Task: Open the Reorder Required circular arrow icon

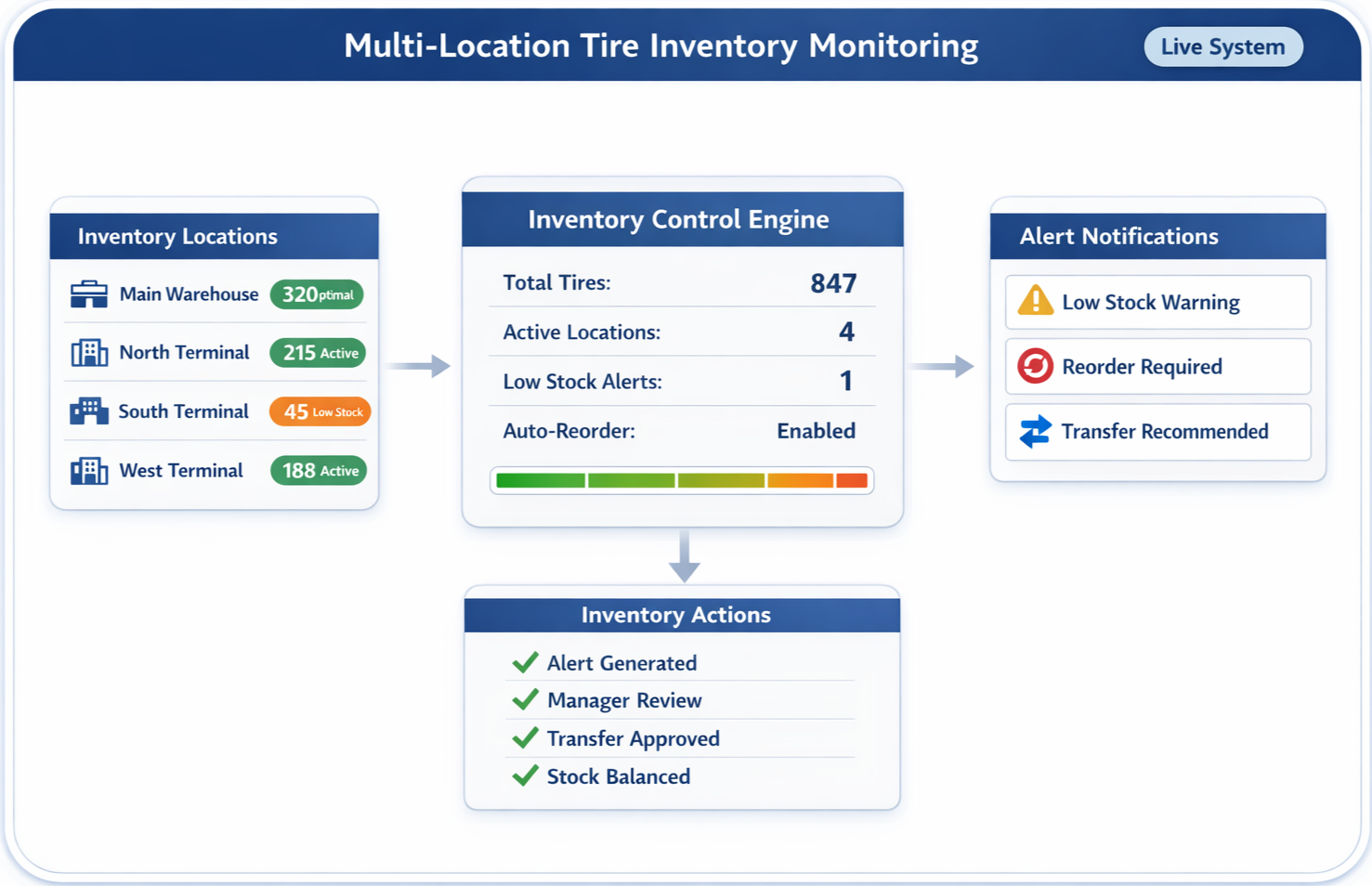Action: [x=1034, y=366]
